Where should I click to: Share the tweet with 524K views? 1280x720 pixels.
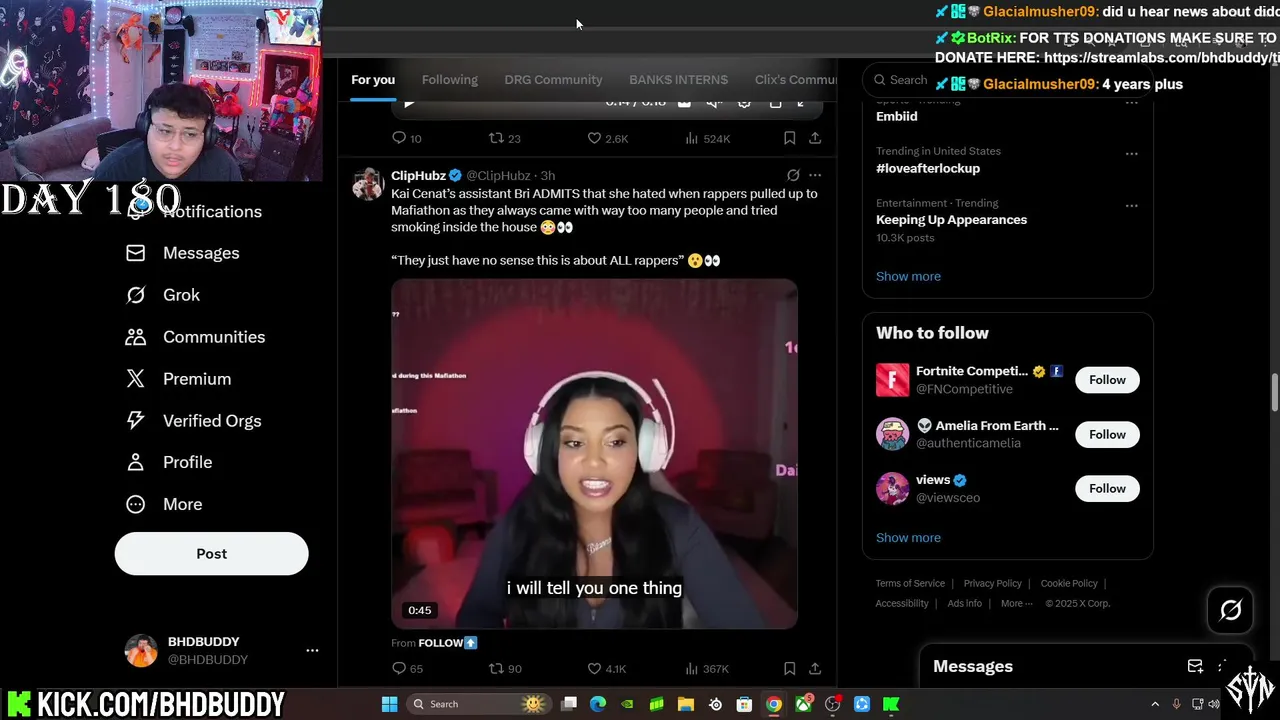(815, 138)
